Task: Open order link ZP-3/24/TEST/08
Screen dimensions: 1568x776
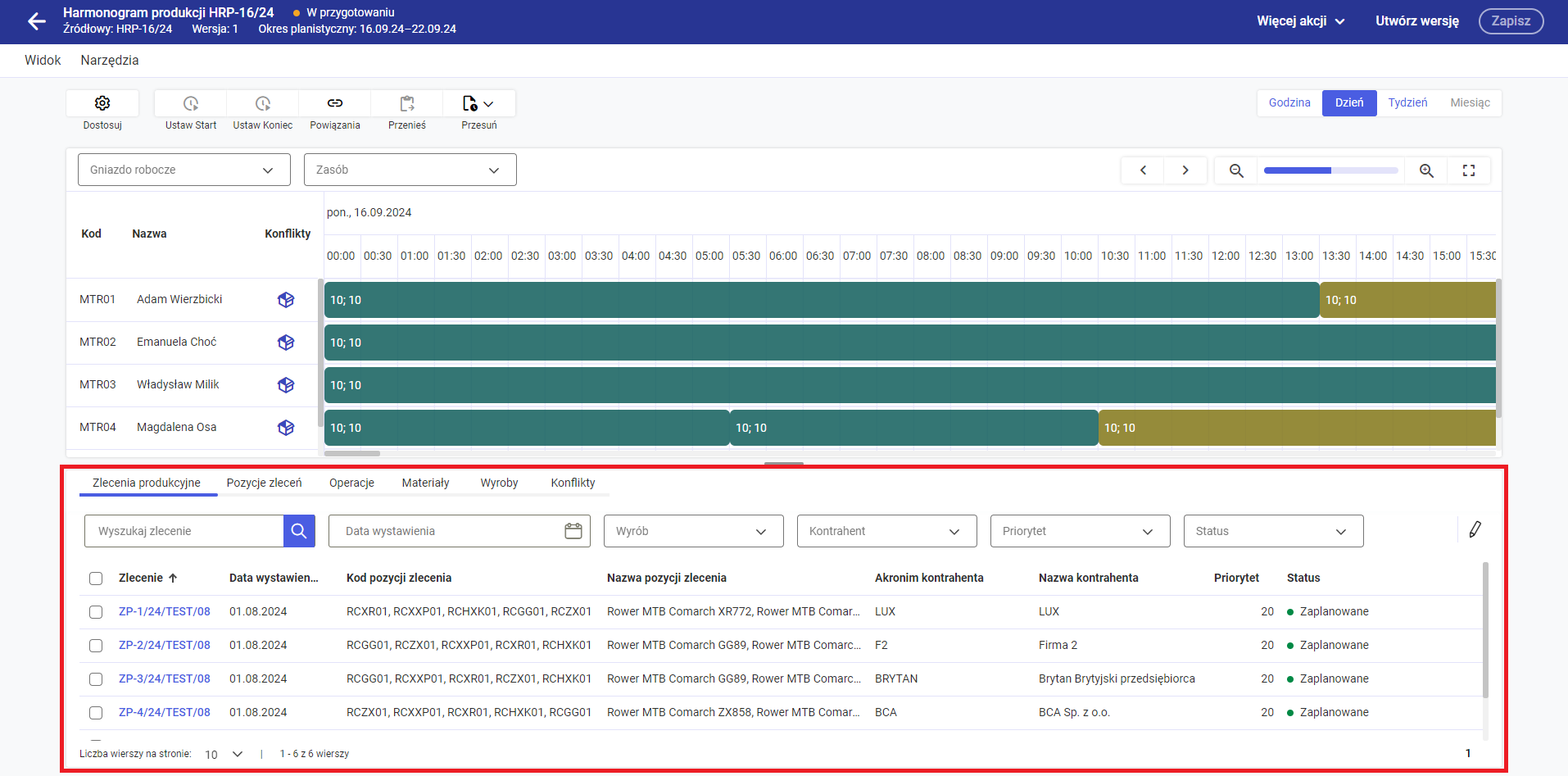Action: 165,678
